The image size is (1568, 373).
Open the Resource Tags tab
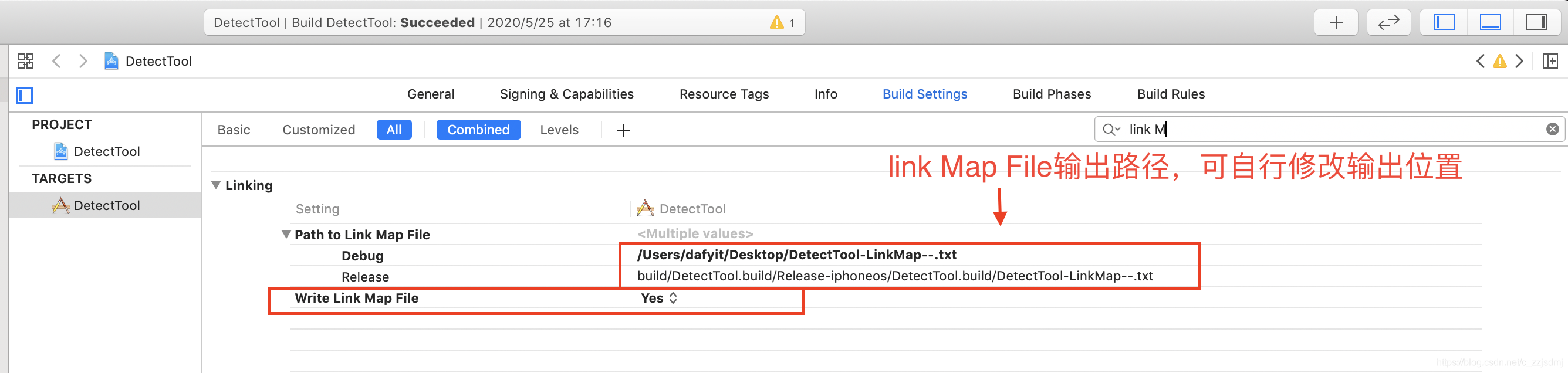pos(724,94)
